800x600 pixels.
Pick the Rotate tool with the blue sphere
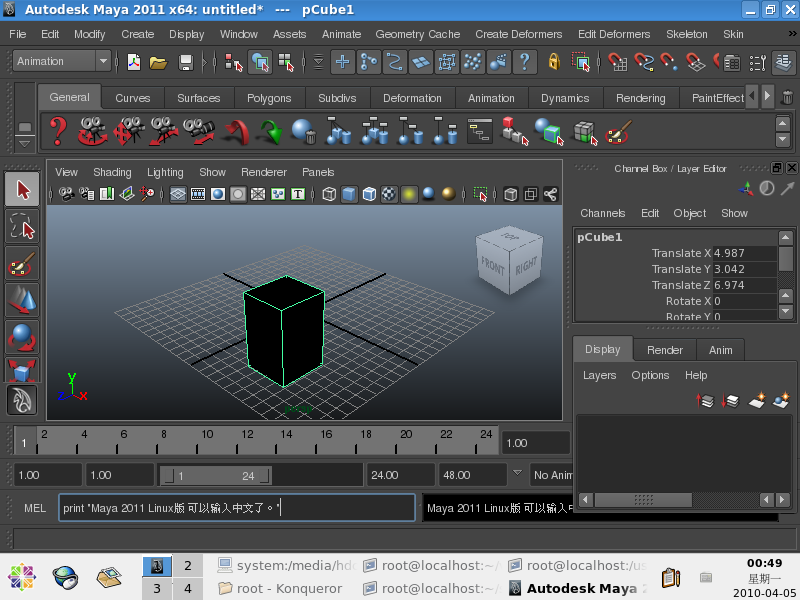click(x=22, y=338)
